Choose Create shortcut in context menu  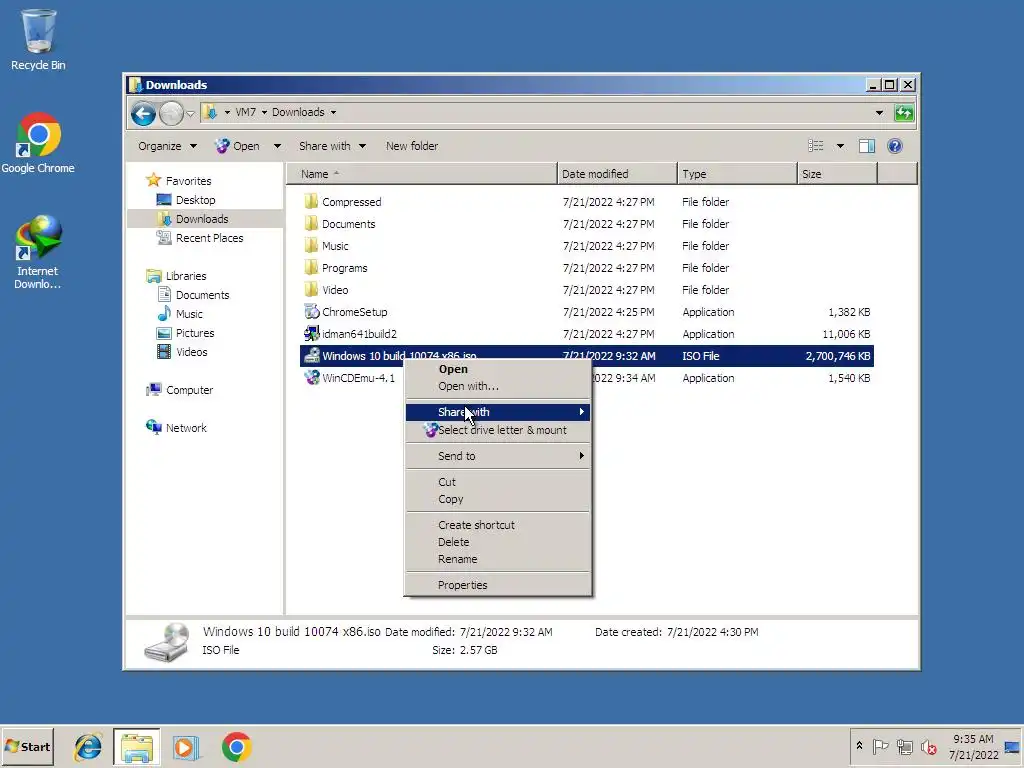point(498,525)
